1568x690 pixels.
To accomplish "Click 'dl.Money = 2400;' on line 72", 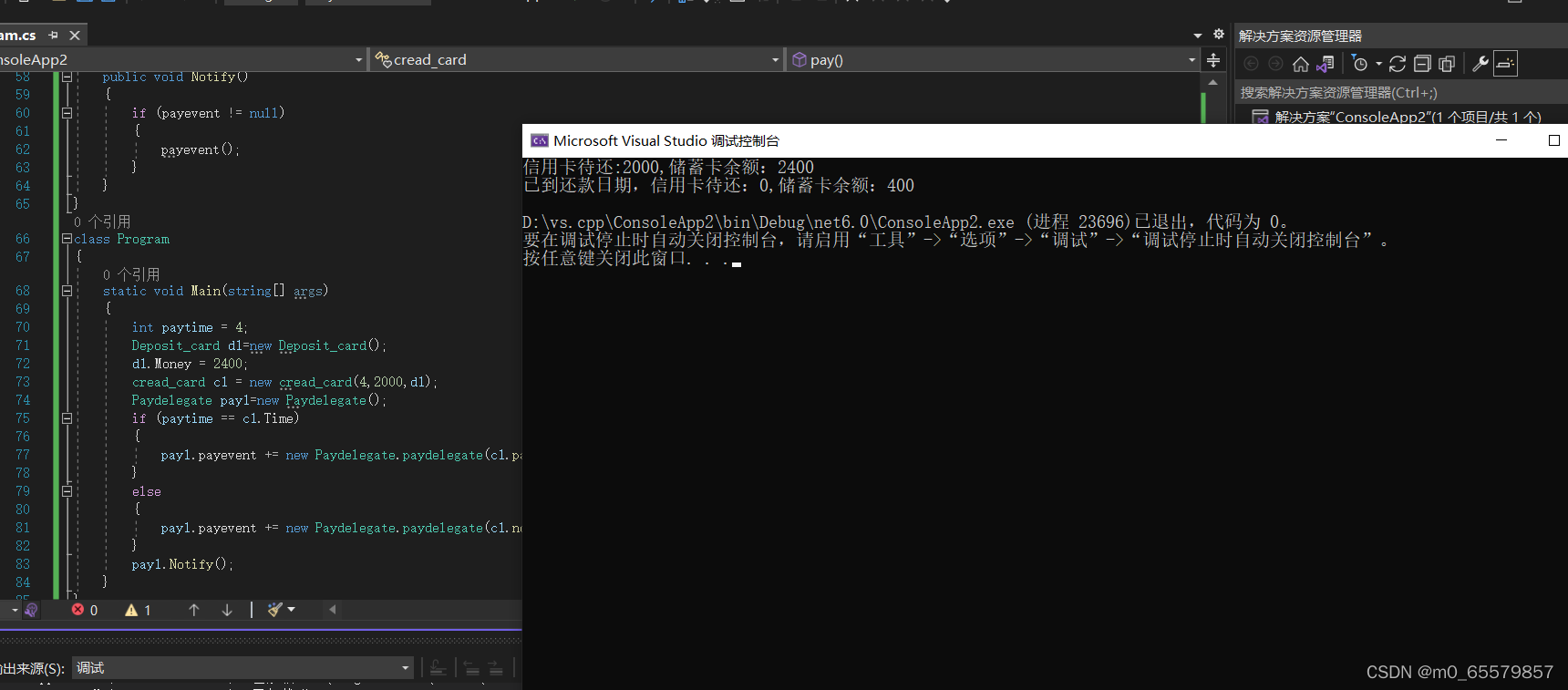I will point(190,364).
